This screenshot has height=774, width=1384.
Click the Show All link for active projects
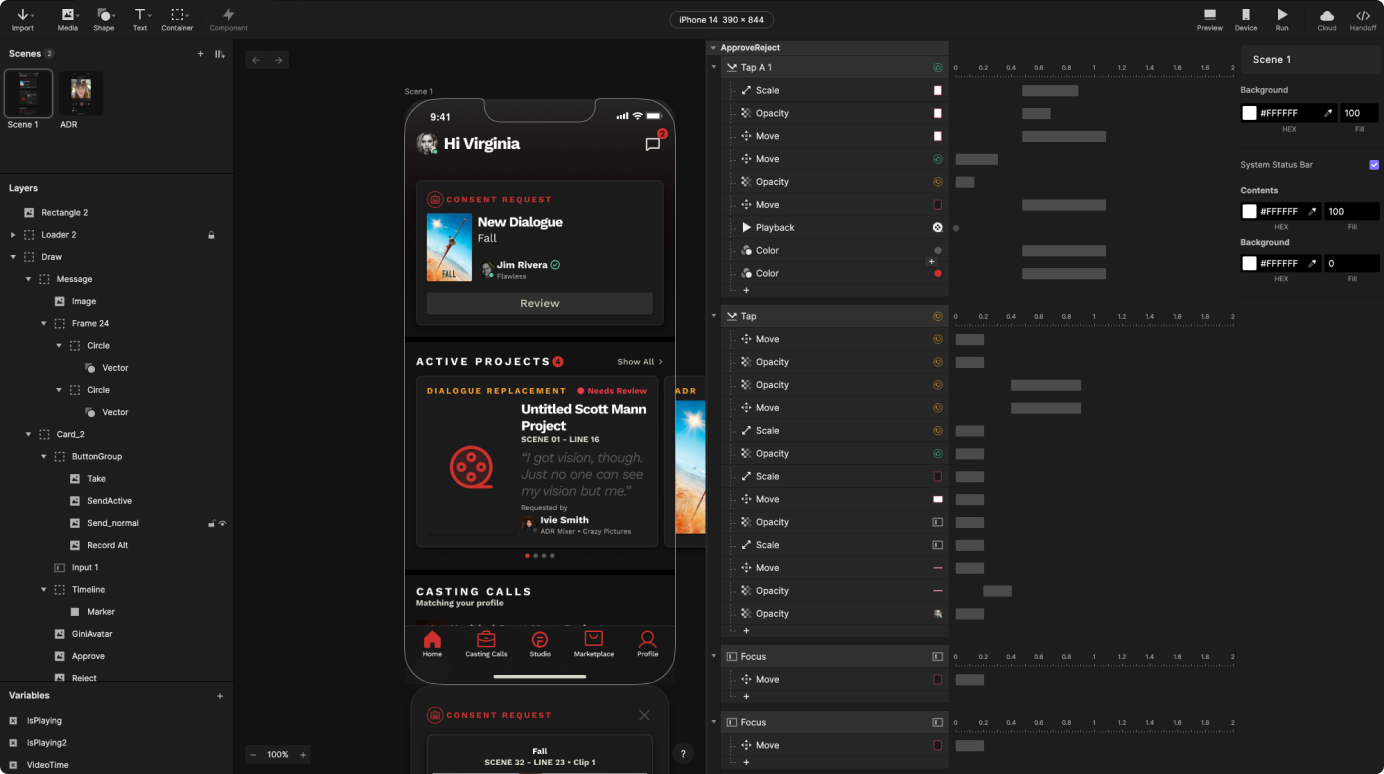pos(639,362)
